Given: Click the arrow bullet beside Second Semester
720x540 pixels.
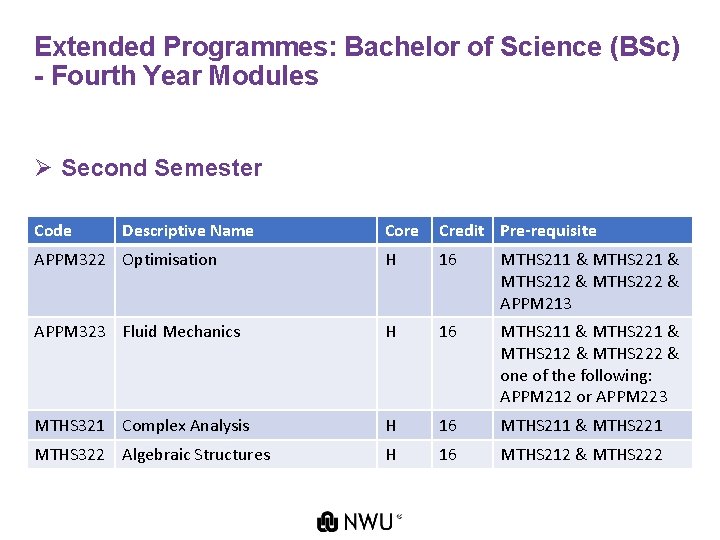Looking at the screenshot, I should (43, 168).
